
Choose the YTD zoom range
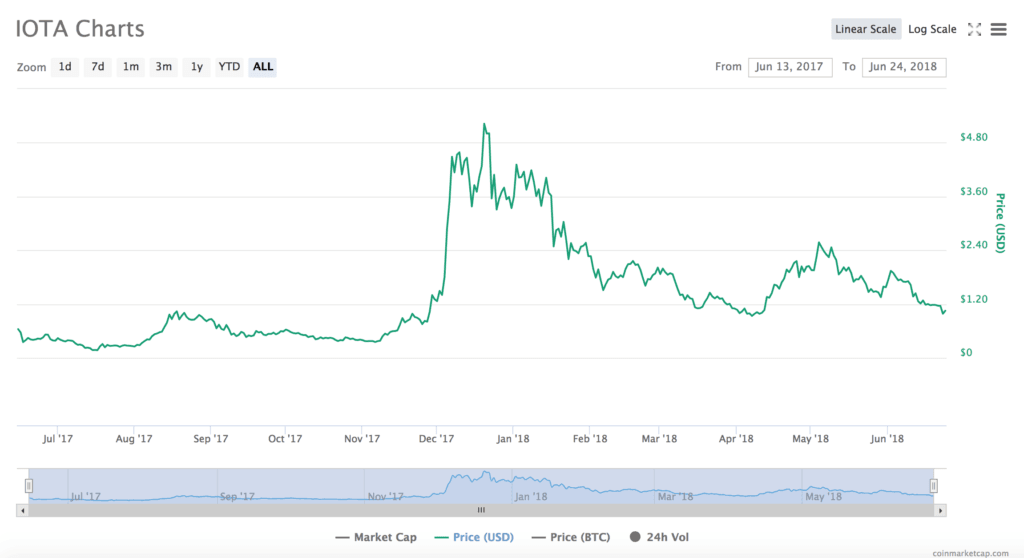tap(230, 67)
